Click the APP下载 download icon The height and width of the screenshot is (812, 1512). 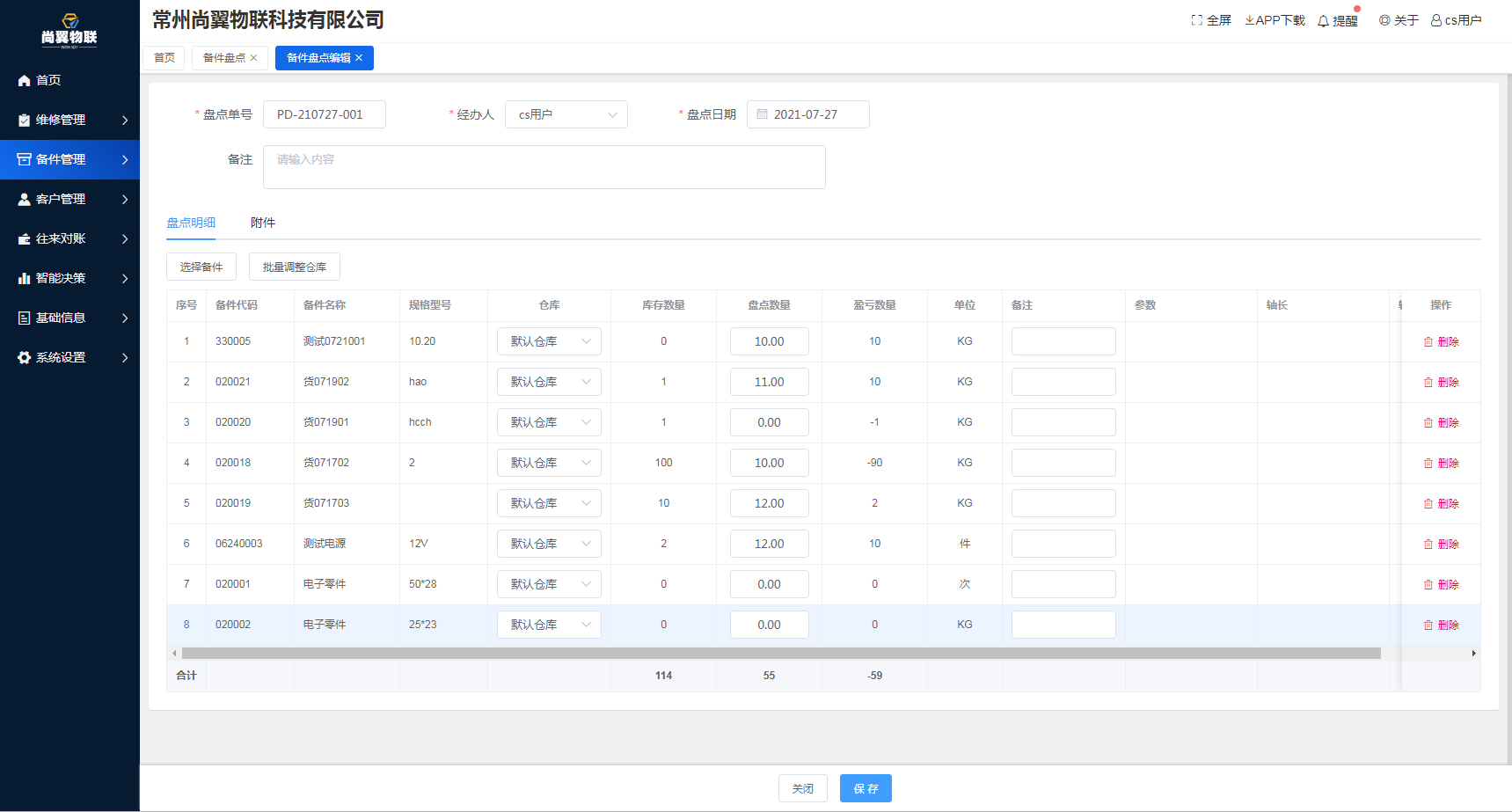point(1249,20)
